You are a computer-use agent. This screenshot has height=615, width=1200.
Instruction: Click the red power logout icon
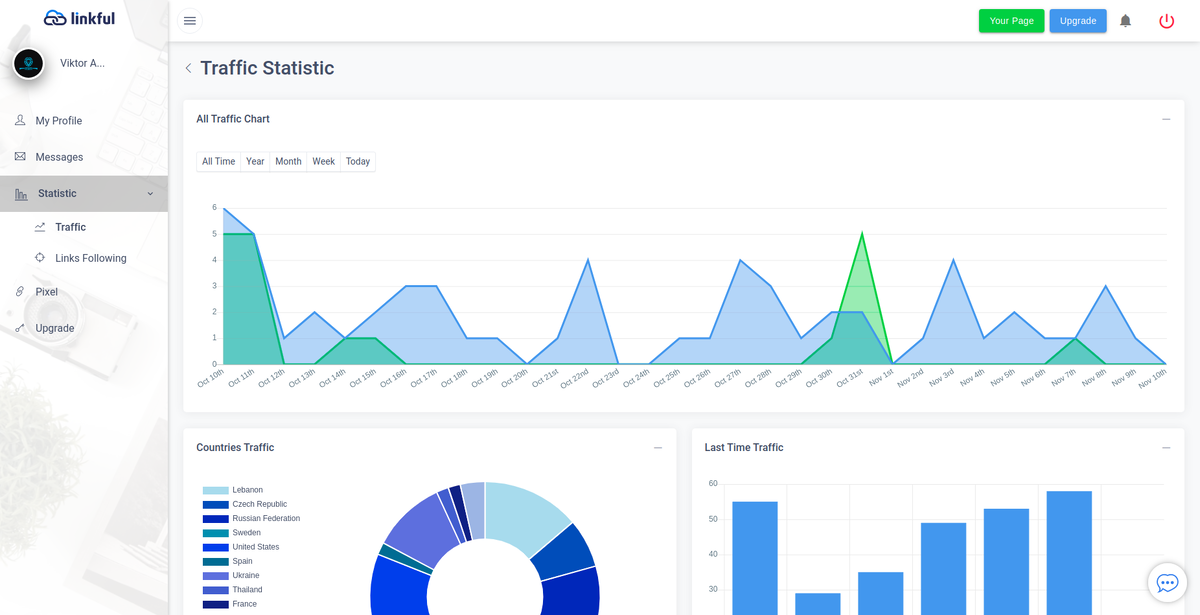[x=1166, y=21]
